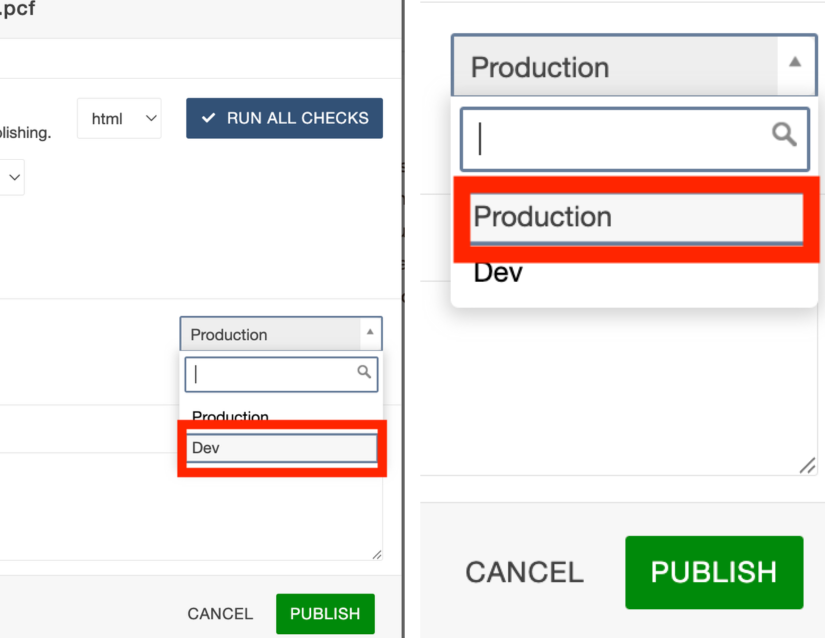Click the resize grip on the zoomed panel
Screen dimensions: 825x638
point(808,466)
